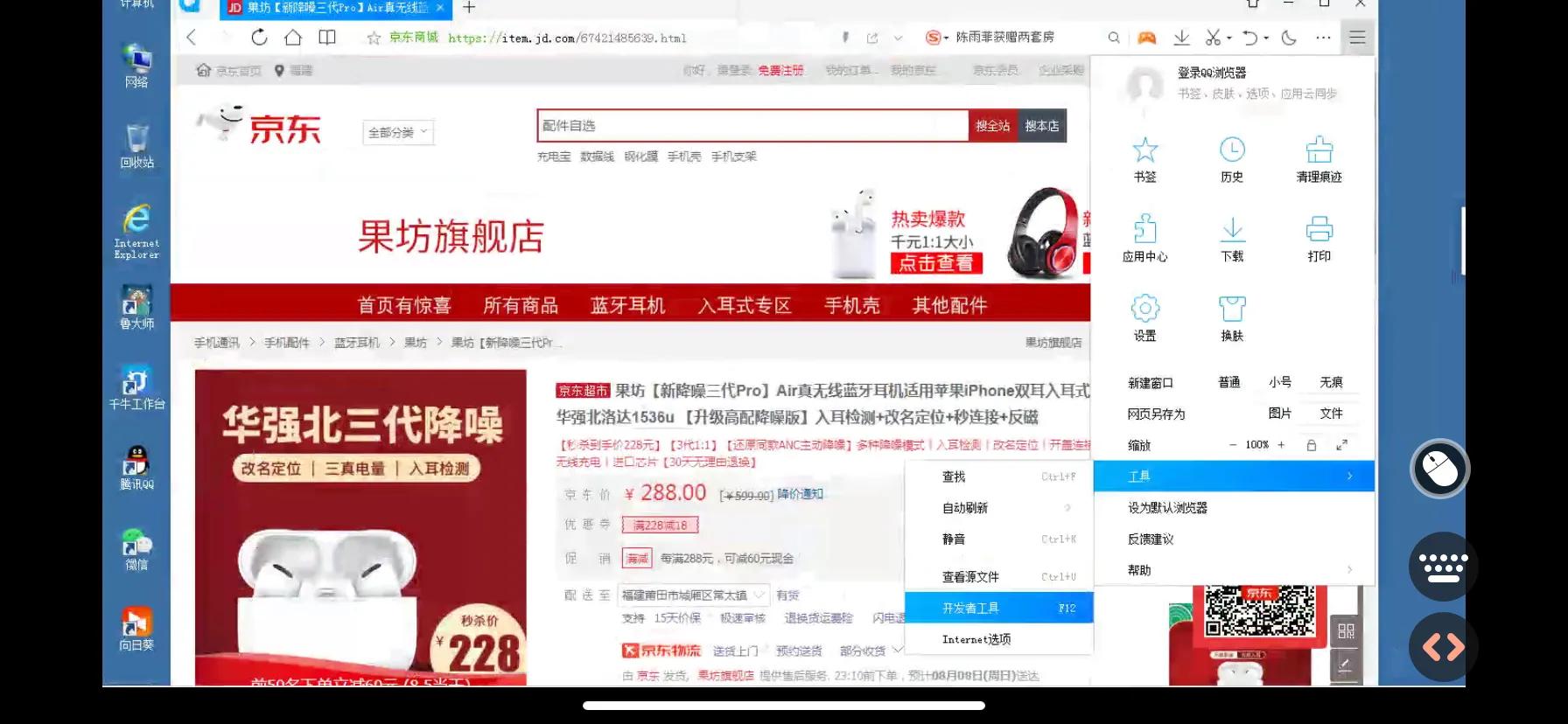Open the 千牛工作台 desktop icon

[136, 387]
